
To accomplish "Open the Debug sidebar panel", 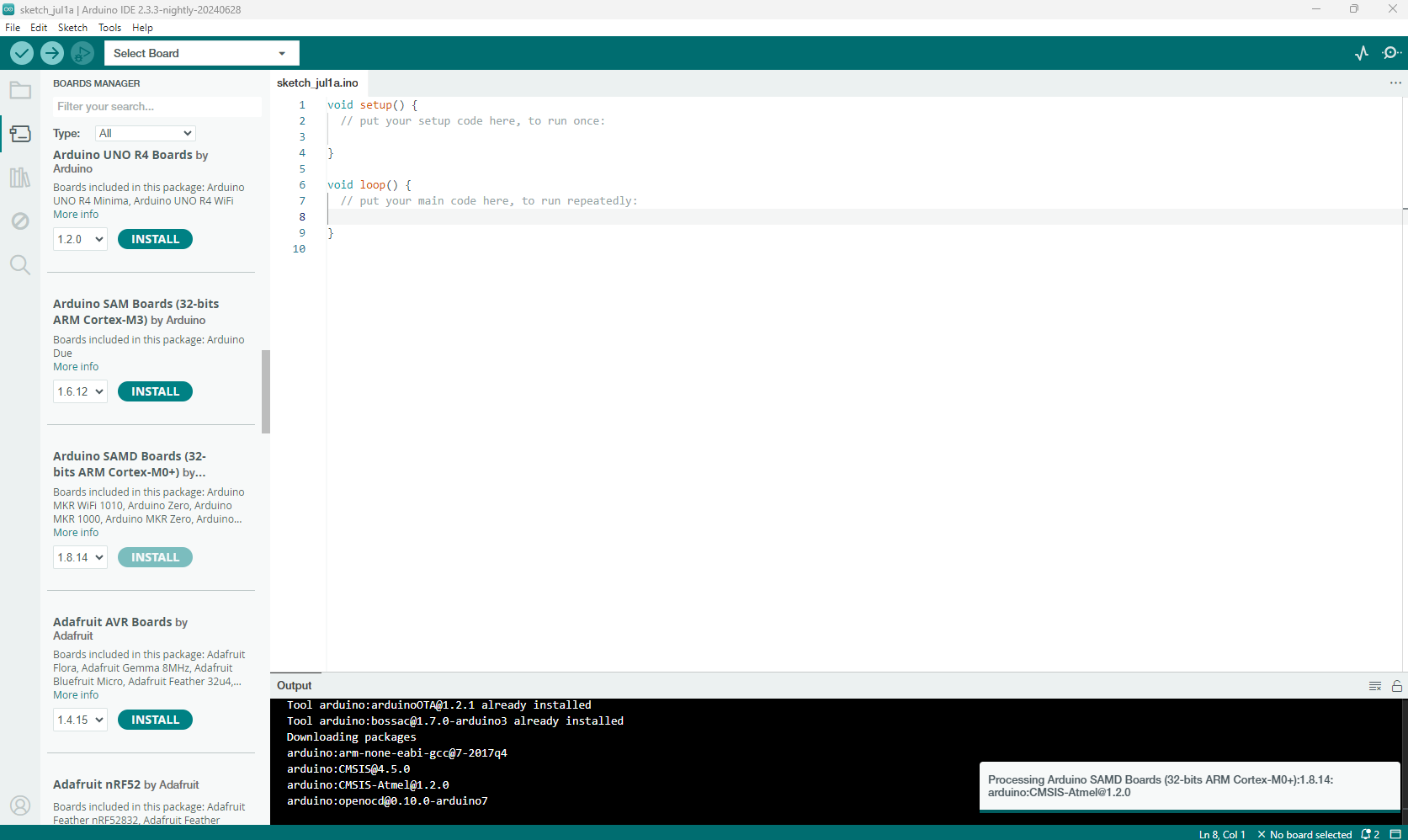I will 20,221.
